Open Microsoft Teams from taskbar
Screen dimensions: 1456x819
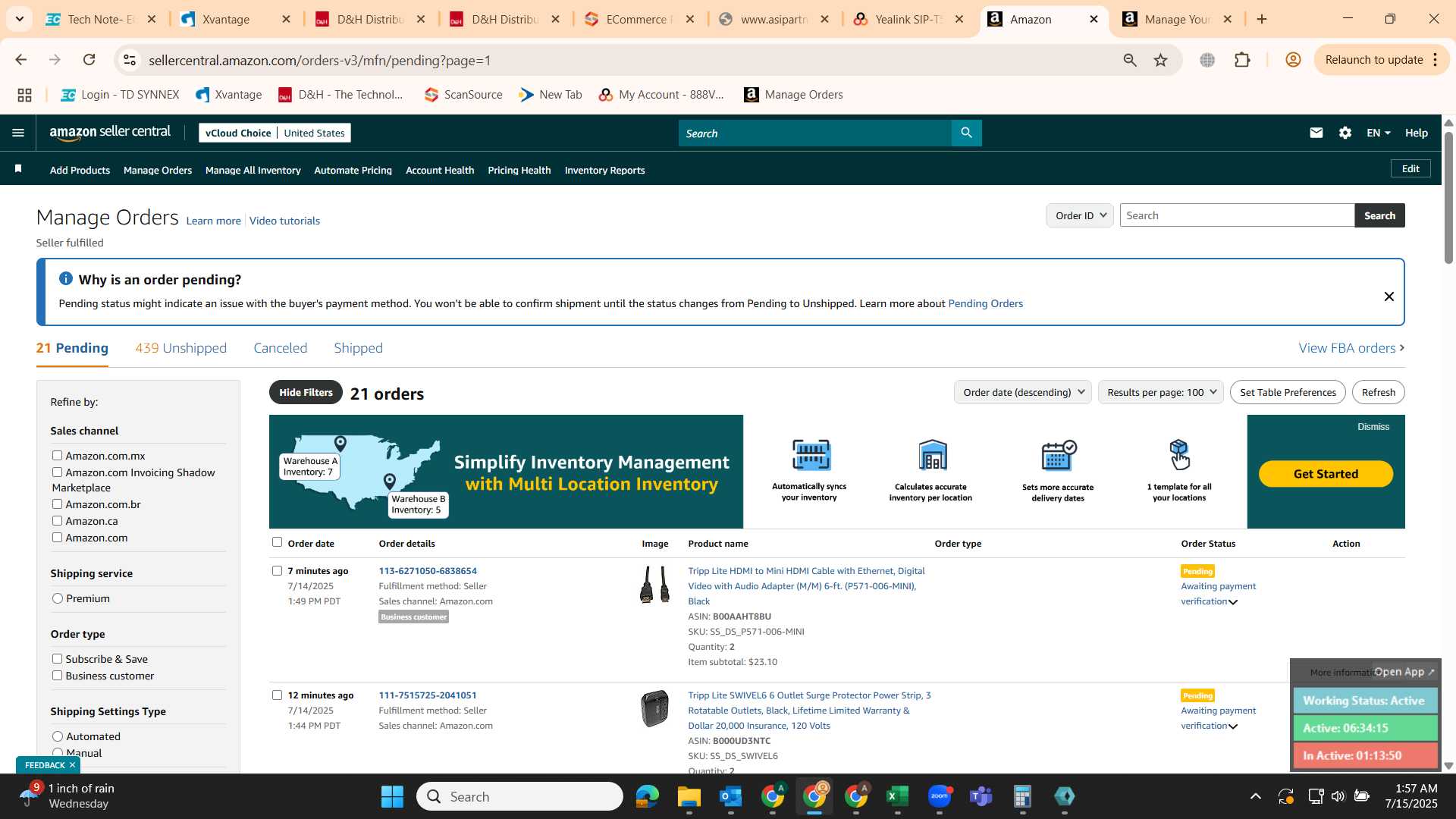(x=981, y=796)
